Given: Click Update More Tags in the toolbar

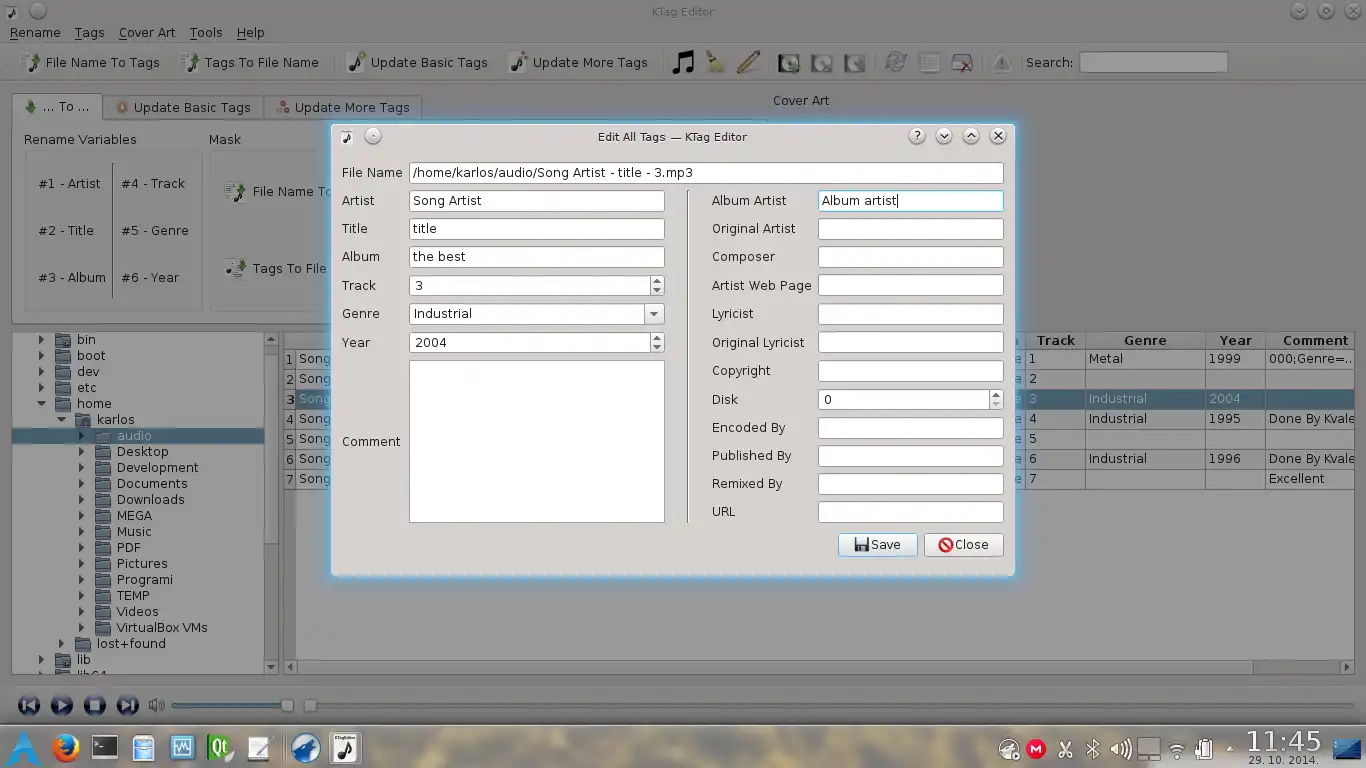Looking at the screenshot, I should click(x=579, y=62).
